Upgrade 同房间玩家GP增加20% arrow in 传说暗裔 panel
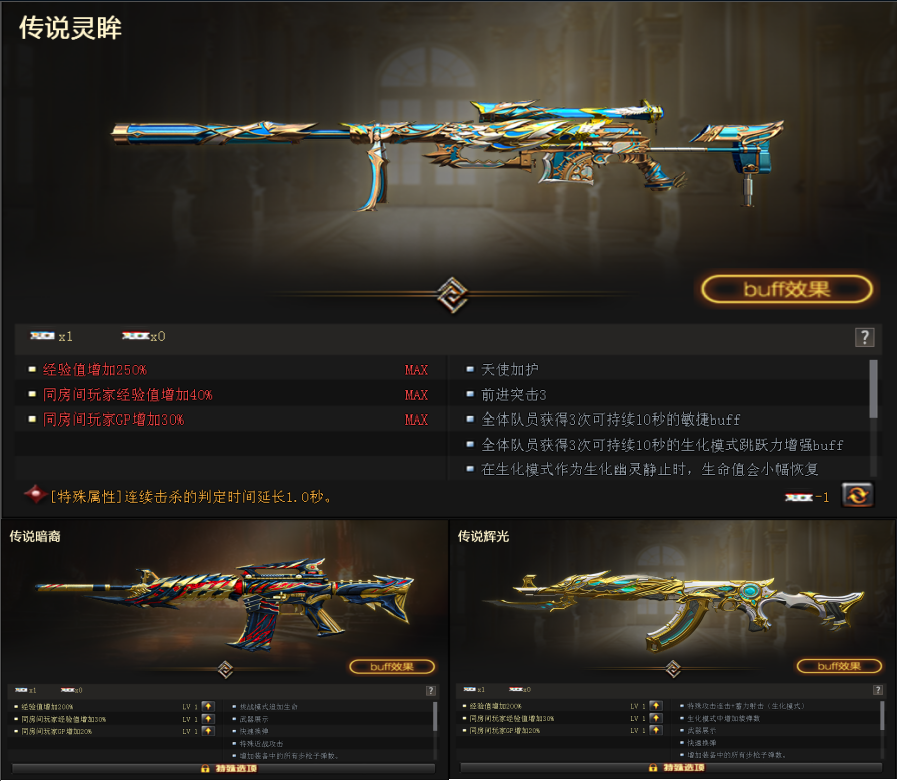 pos(208,731)
